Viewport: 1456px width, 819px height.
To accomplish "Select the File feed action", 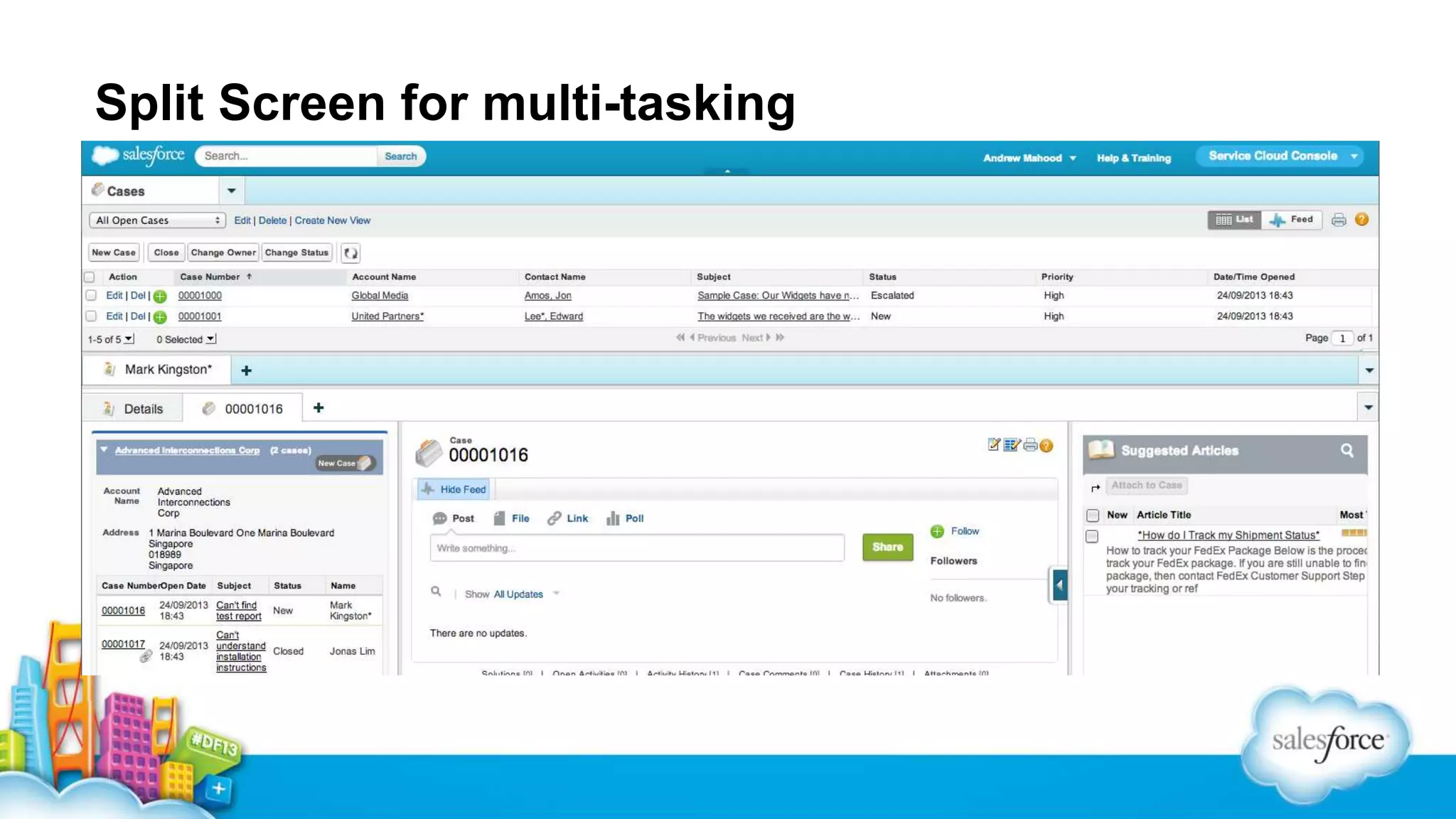I will pos(511,518).
